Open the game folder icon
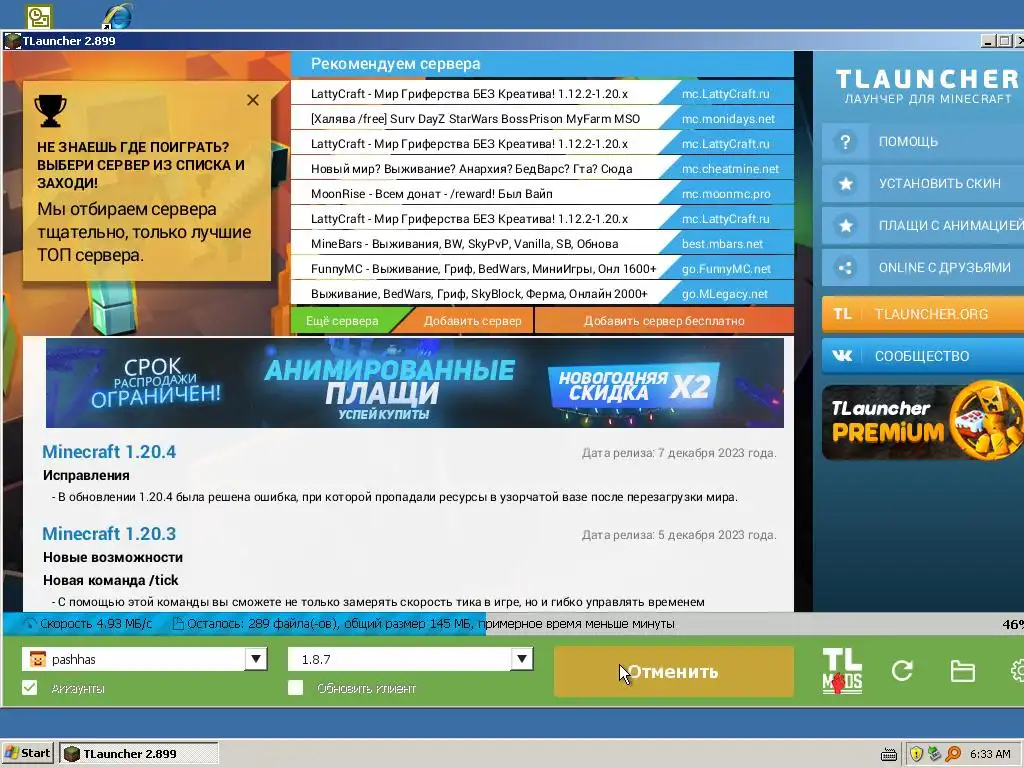 click(x=963, y=671)
